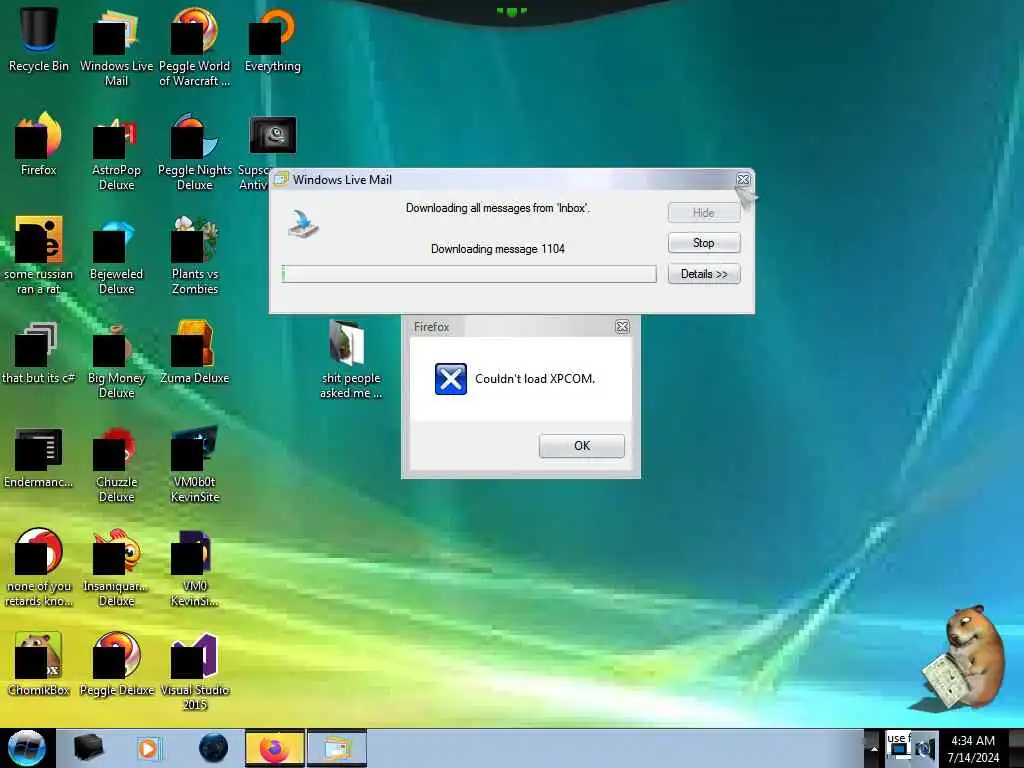Screen dimensions: 1024x768
Task: Click the black box icon in taskbar
Action: pyautogui.click(x=88, y=748)
